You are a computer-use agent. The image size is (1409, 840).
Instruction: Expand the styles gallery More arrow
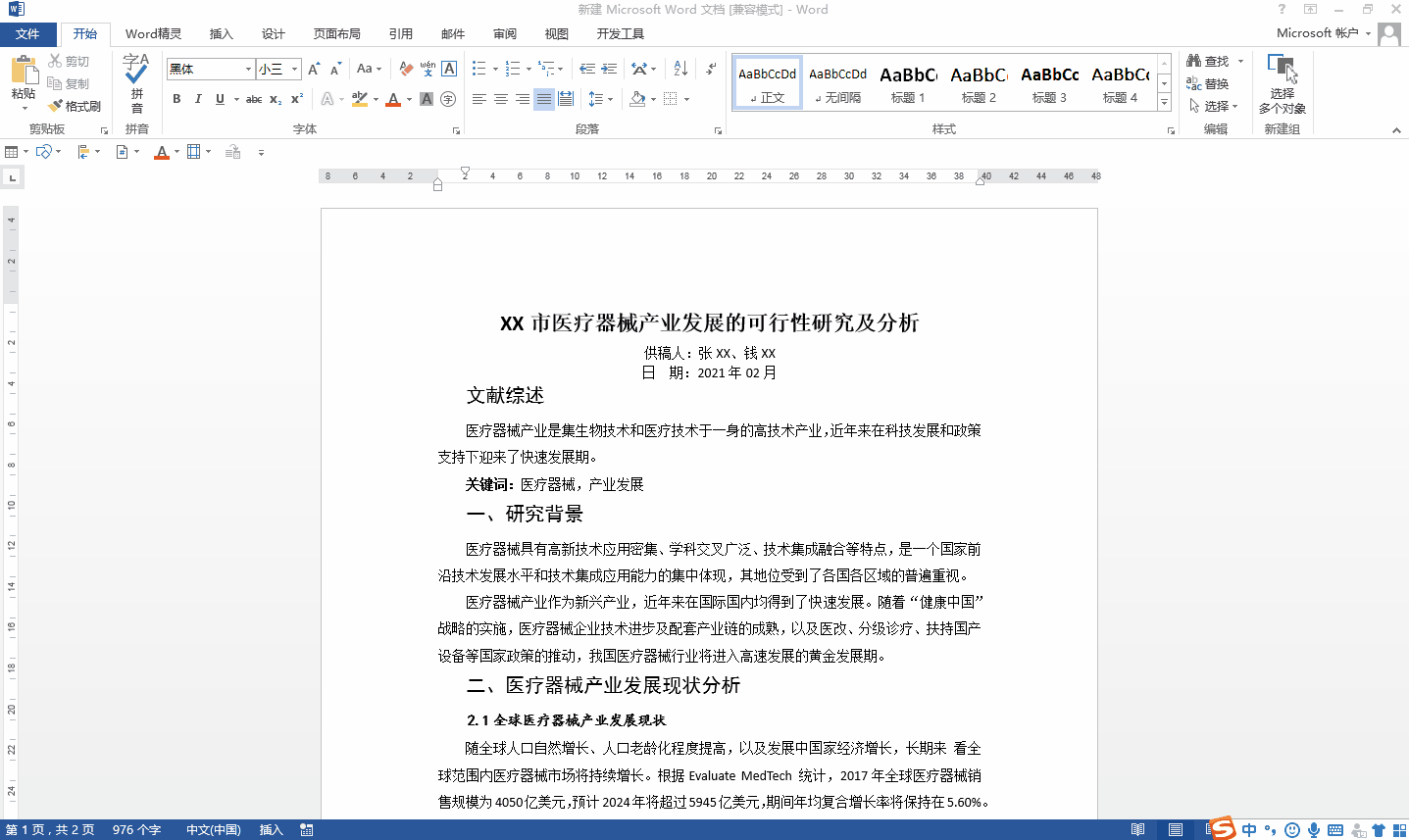pyautogui.click(x=1164, y=102)
